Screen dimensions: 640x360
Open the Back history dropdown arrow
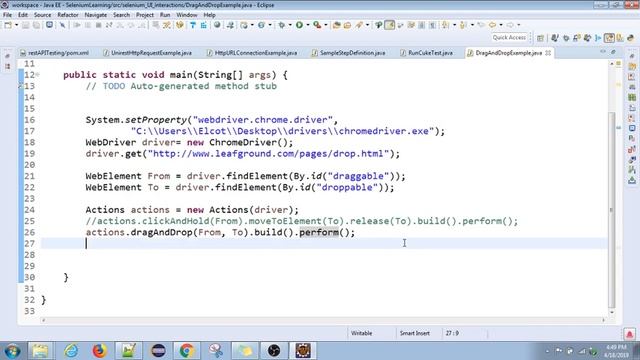pyautogui.click(x=501, y=25)
